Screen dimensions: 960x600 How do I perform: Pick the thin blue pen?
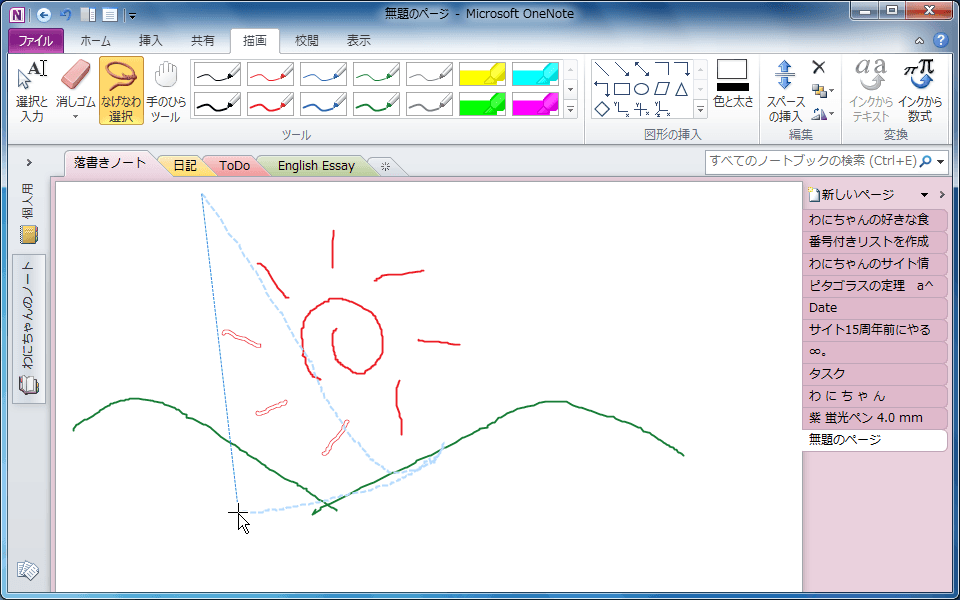[x=323, y=73]
